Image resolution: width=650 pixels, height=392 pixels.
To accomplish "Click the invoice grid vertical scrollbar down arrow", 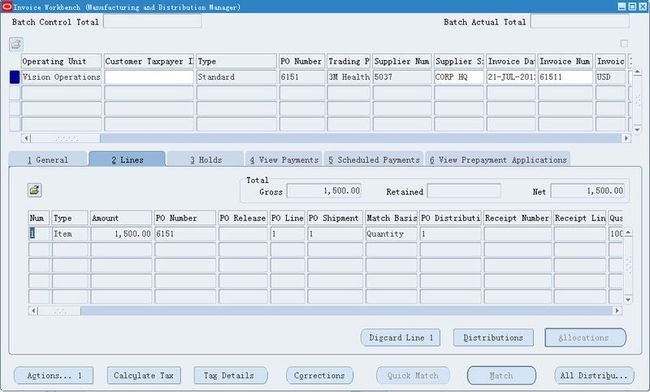I will tap(637, 130).
